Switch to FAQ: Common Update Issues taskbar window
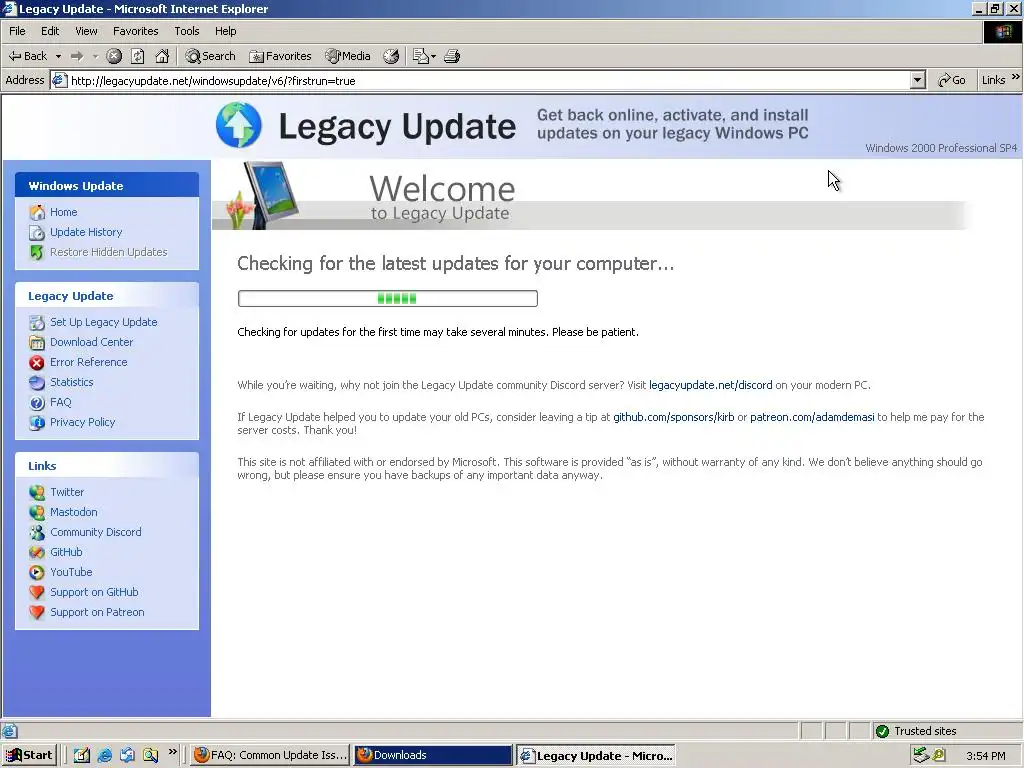The width and height of the screenshot is (1024, 768). click(x=270, y=755)
